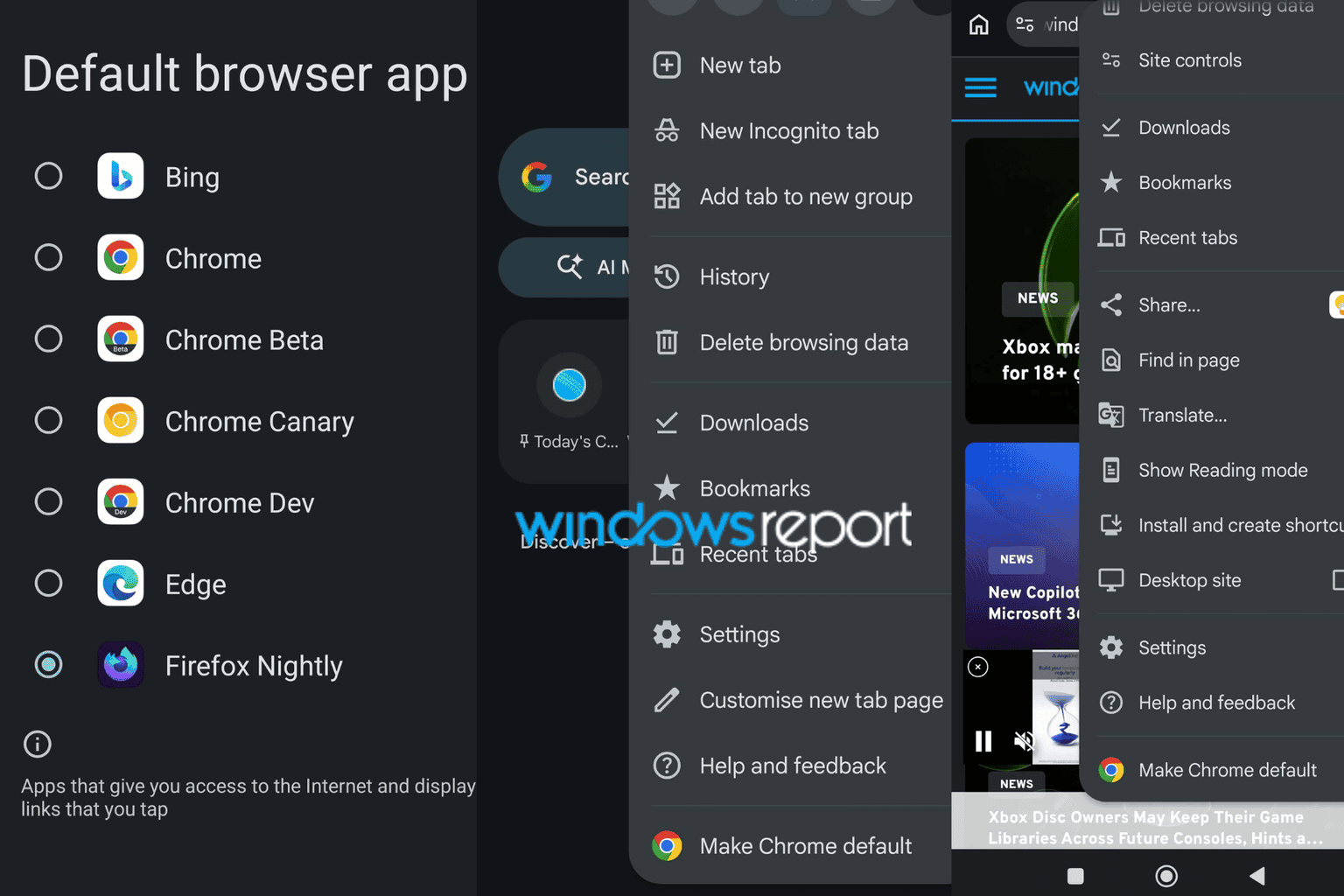Open Settings in the menu below Desktop site
Image resolution: width=1344 pixels, height=896 pixels.
[1212, 647]
